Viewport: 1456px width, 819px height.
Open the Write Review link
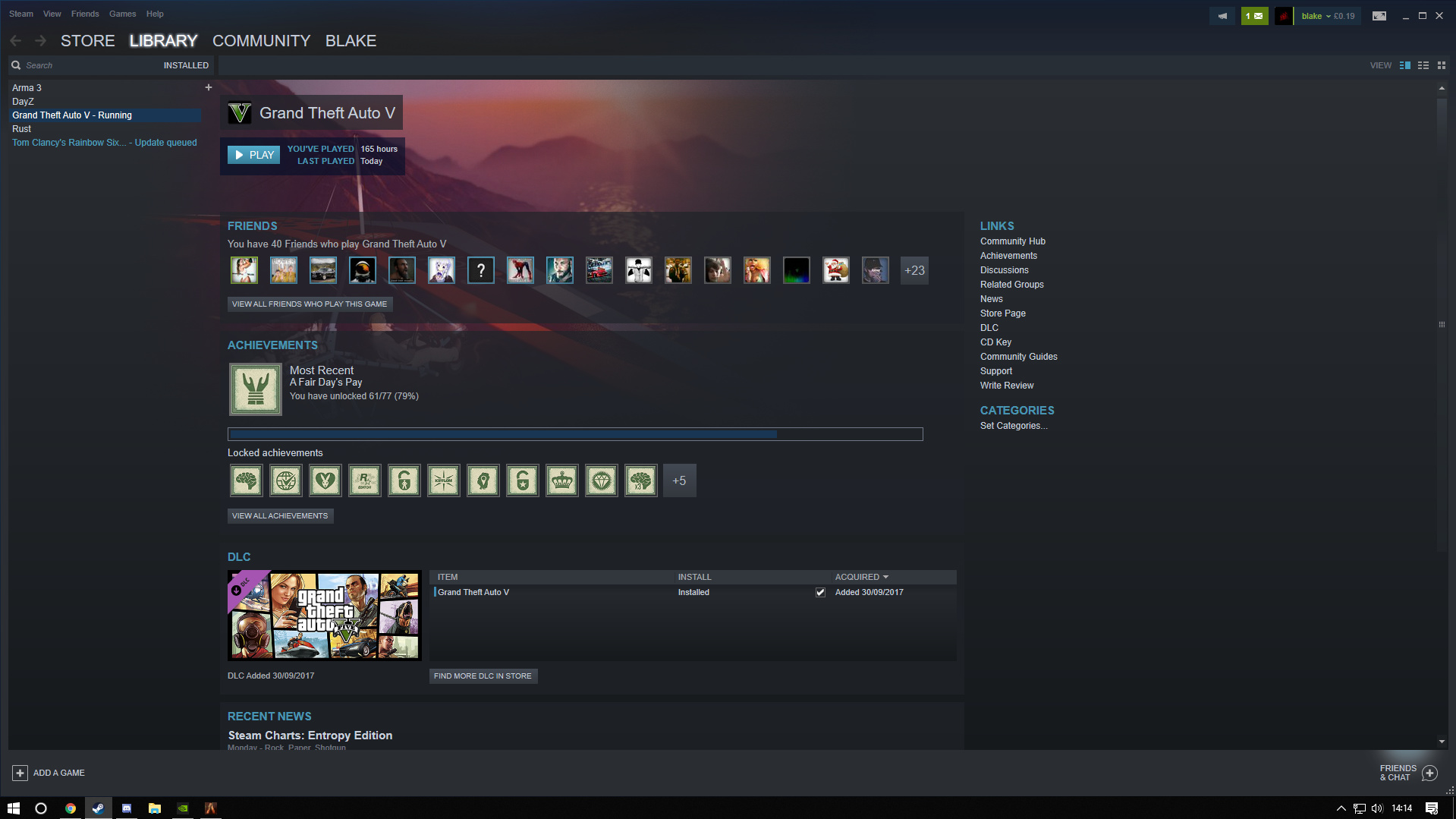point(1006,386)
